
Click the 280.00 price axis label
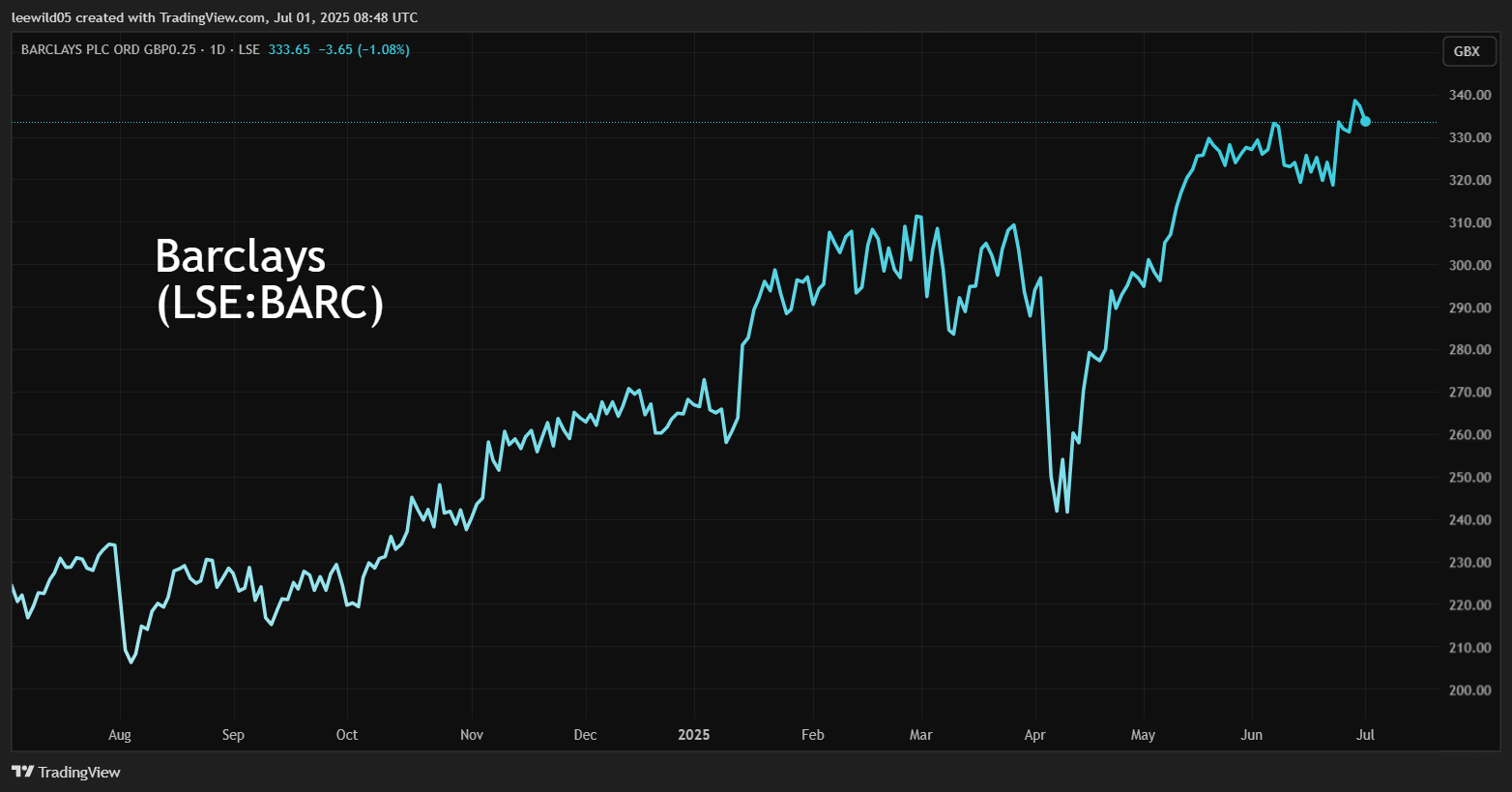click(1469, 349)
